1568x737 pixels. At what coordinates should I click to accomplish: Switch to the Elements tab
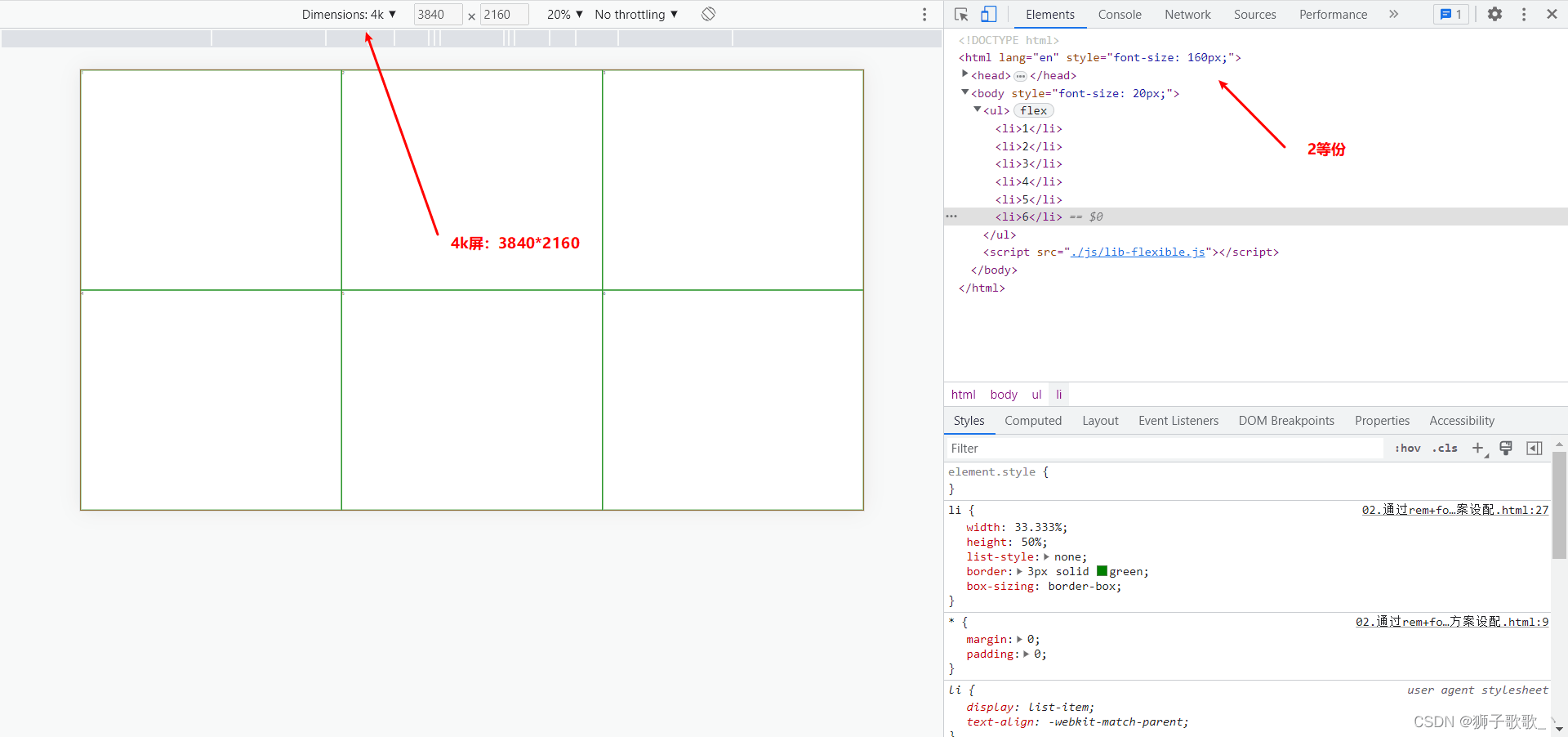pyautogui.click(x=1050, y=14)
